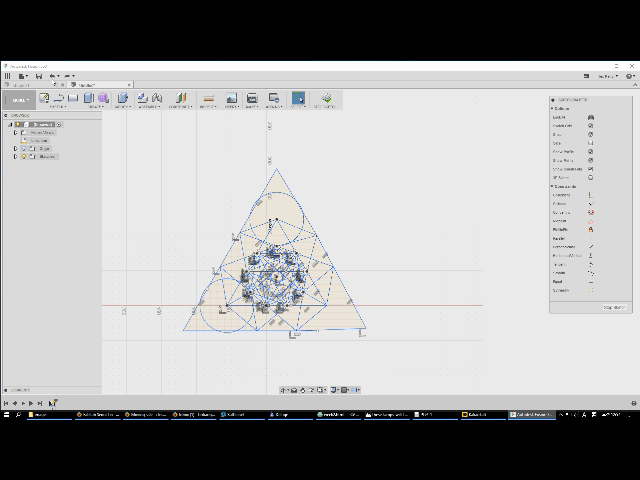Click Stop Sketch in the toolbar
The width and height of the screenshot is (640, 480).
326,98
